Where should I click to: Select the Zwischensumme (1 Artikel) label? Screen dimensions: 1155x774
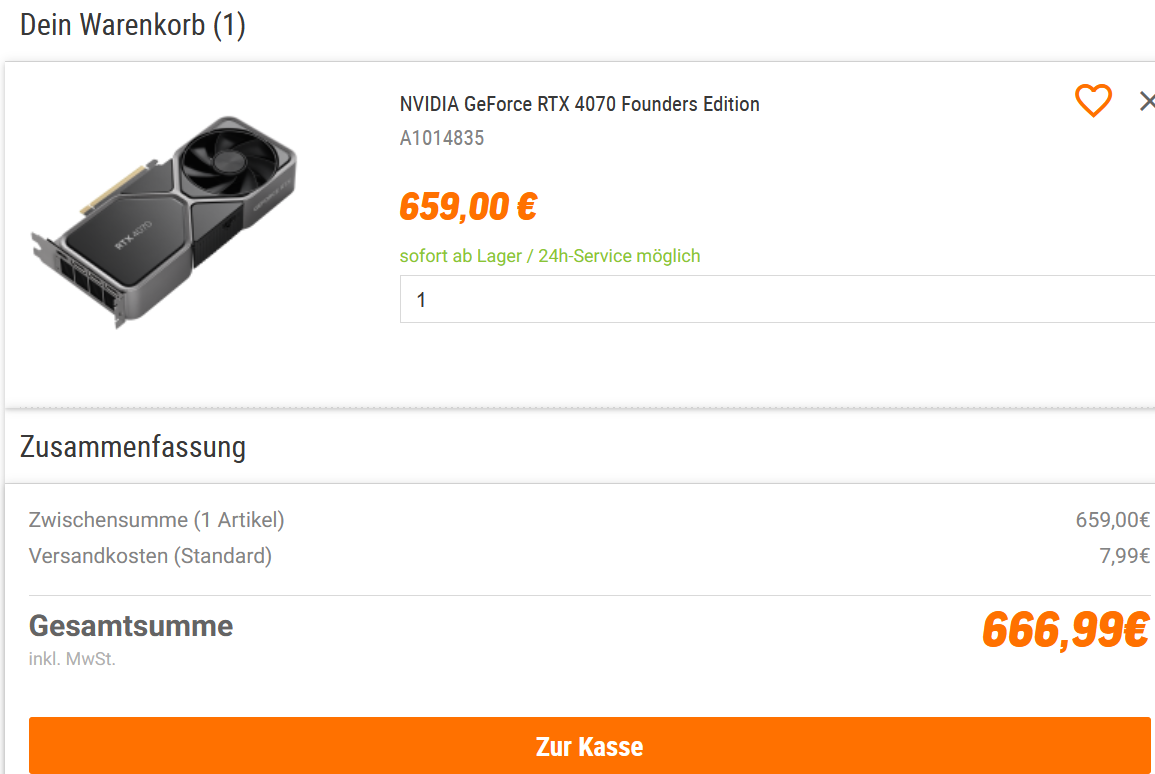156,520
